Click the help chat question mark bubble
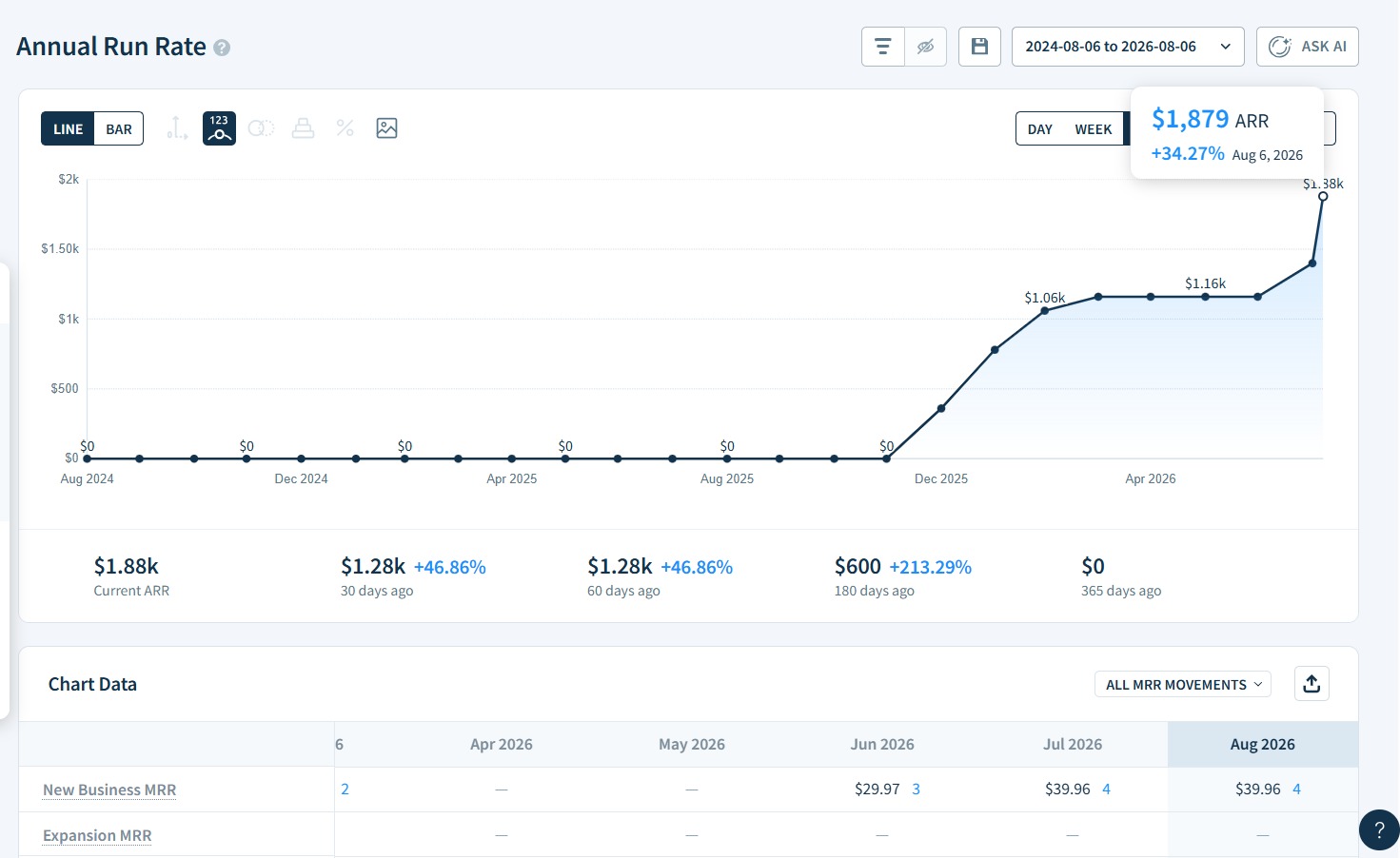1400x858 pixels. click(1379, 829)
